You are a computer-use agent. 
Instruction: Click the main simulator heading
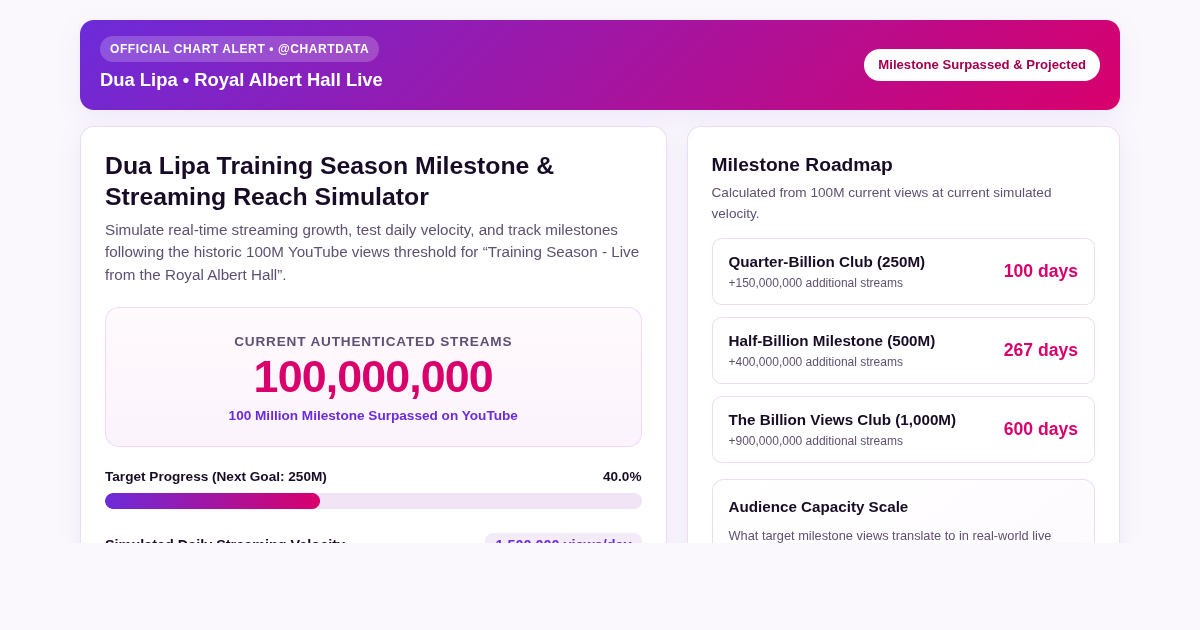click(x=329, y=181)
